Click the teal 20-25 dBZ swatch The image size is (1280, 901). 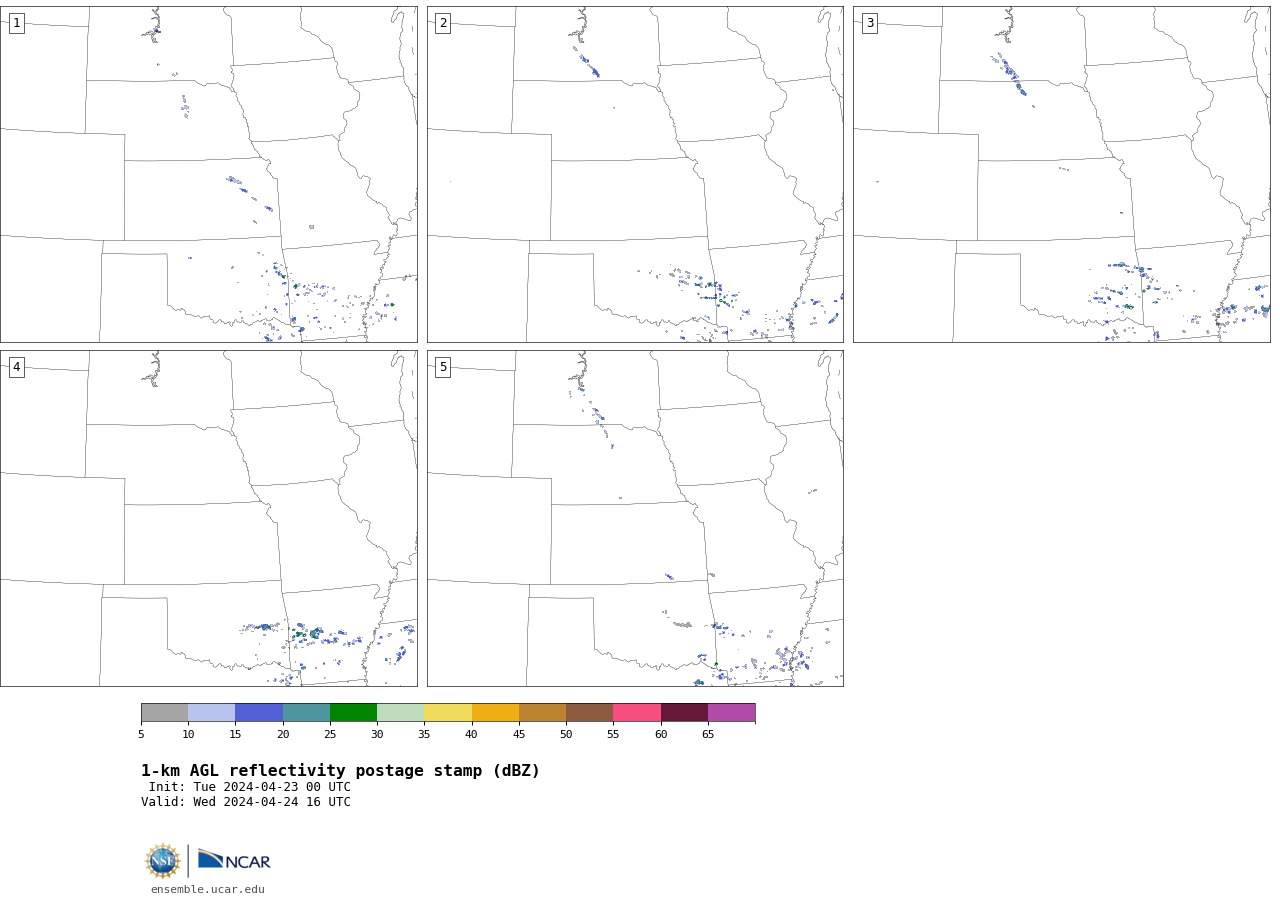(306, 713)
